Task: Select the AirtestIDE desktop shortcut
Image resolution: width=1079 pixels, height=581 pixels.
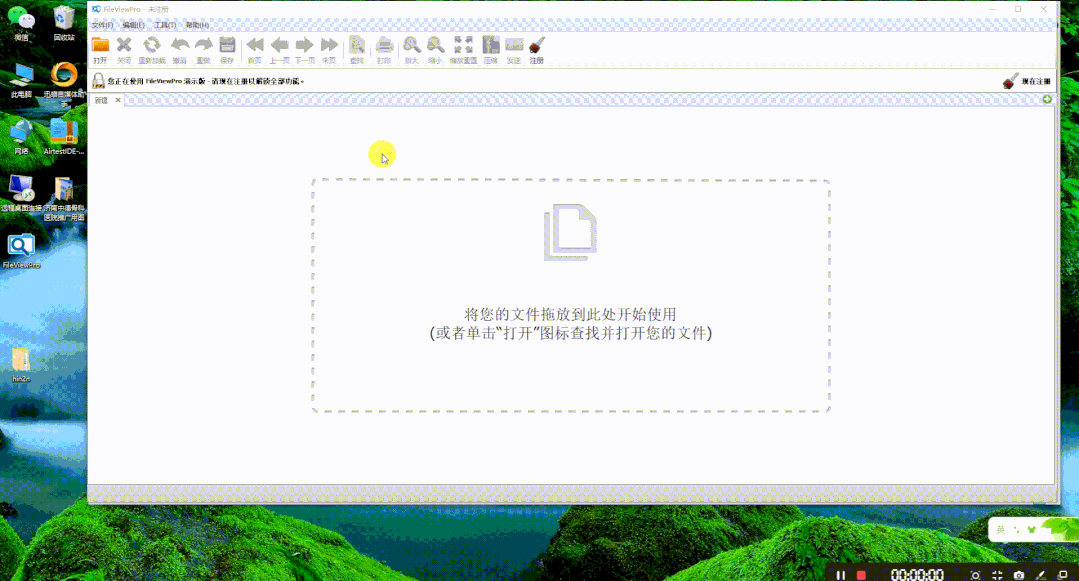Action: 64,137
